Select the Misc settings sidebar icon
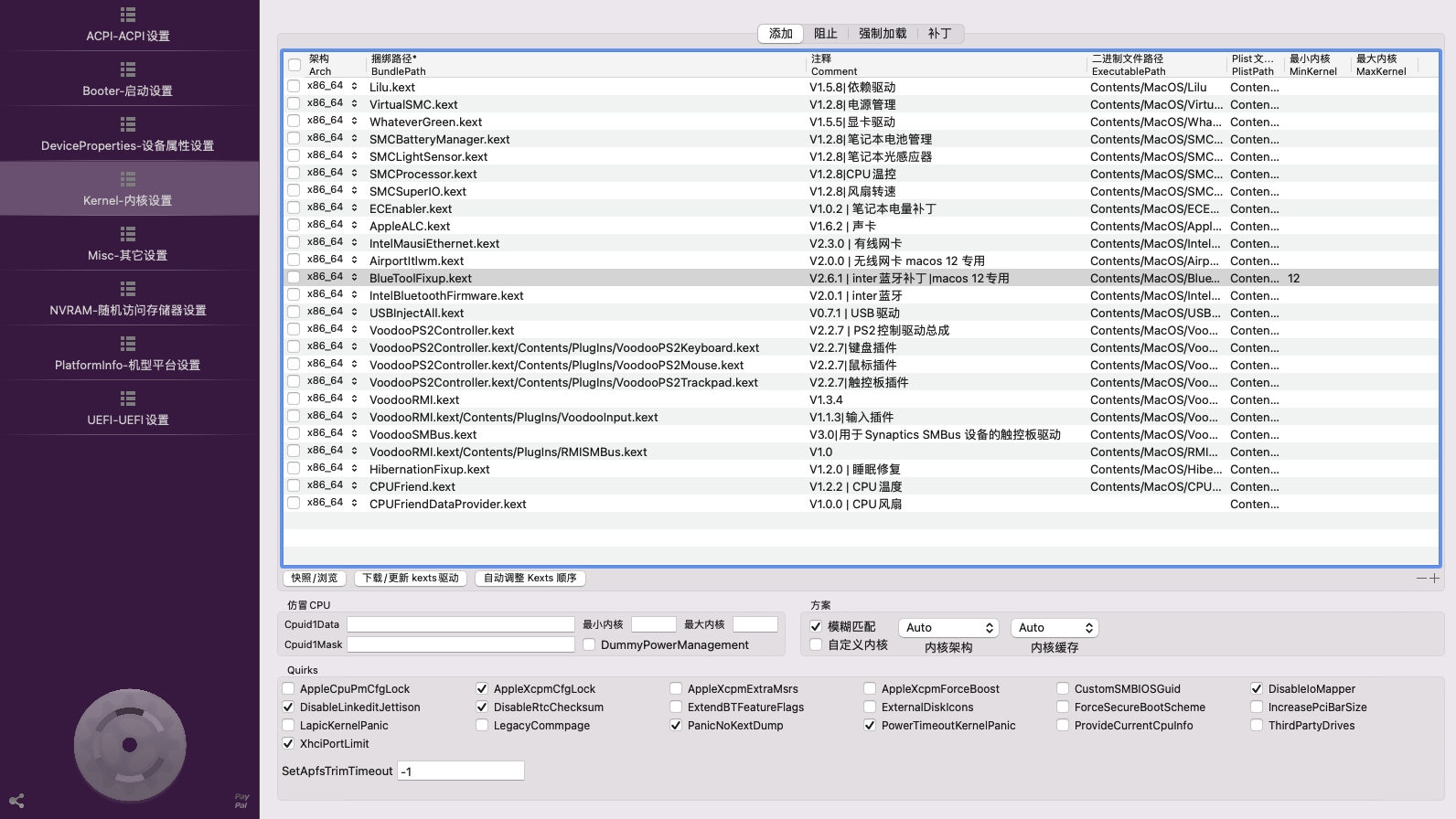 pyautogui.click(x=128, y=234)
